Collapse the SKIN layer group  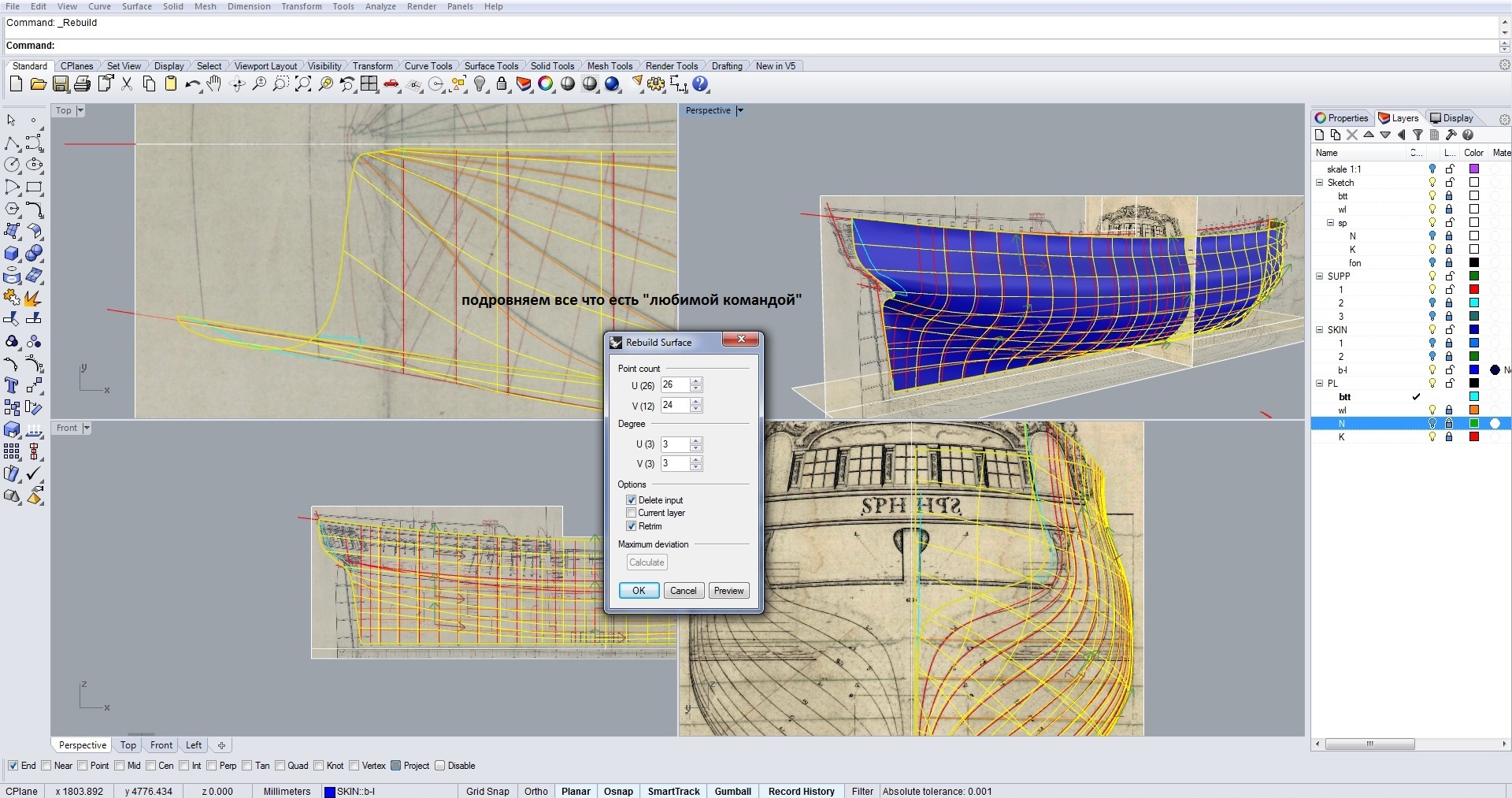(1320, 330)
